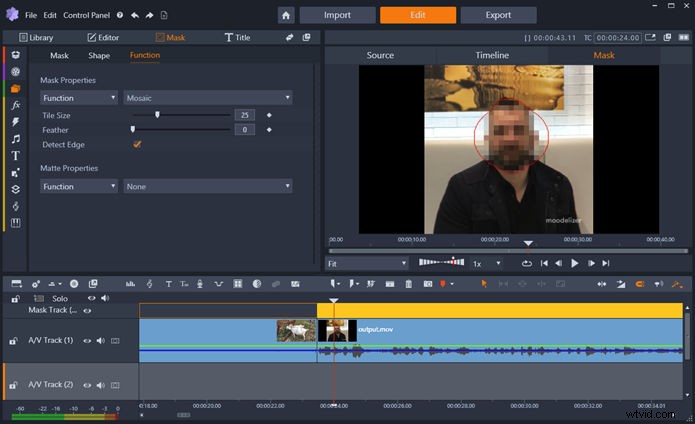Image resolution: width=695 pixels, height=424 pixels.
Task: Toggle the lock on A/V Track (2)
Action: tap(14, 385)
